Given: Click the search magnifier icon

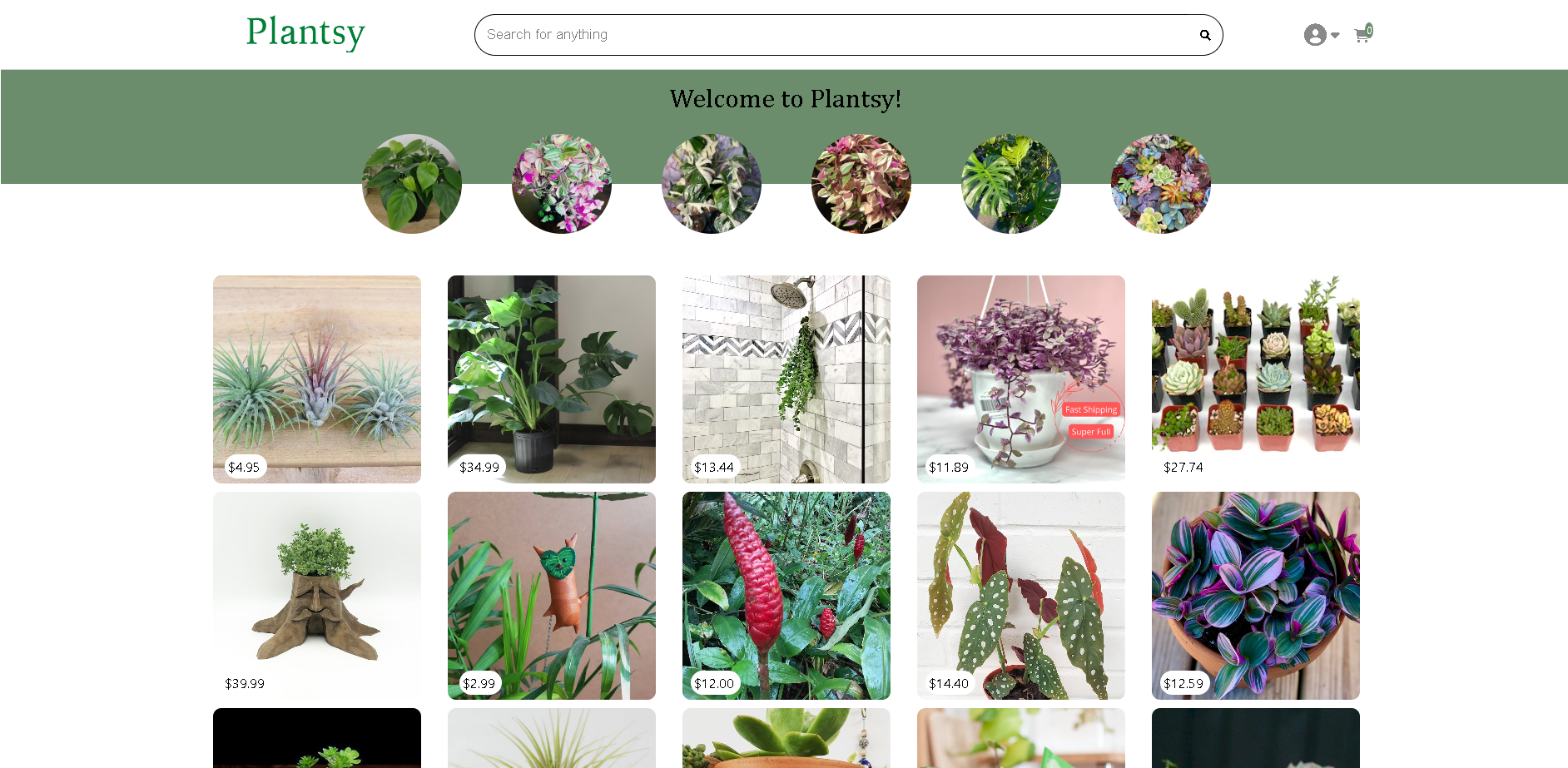Looking at the screenshot, I should coord(1204,35).
